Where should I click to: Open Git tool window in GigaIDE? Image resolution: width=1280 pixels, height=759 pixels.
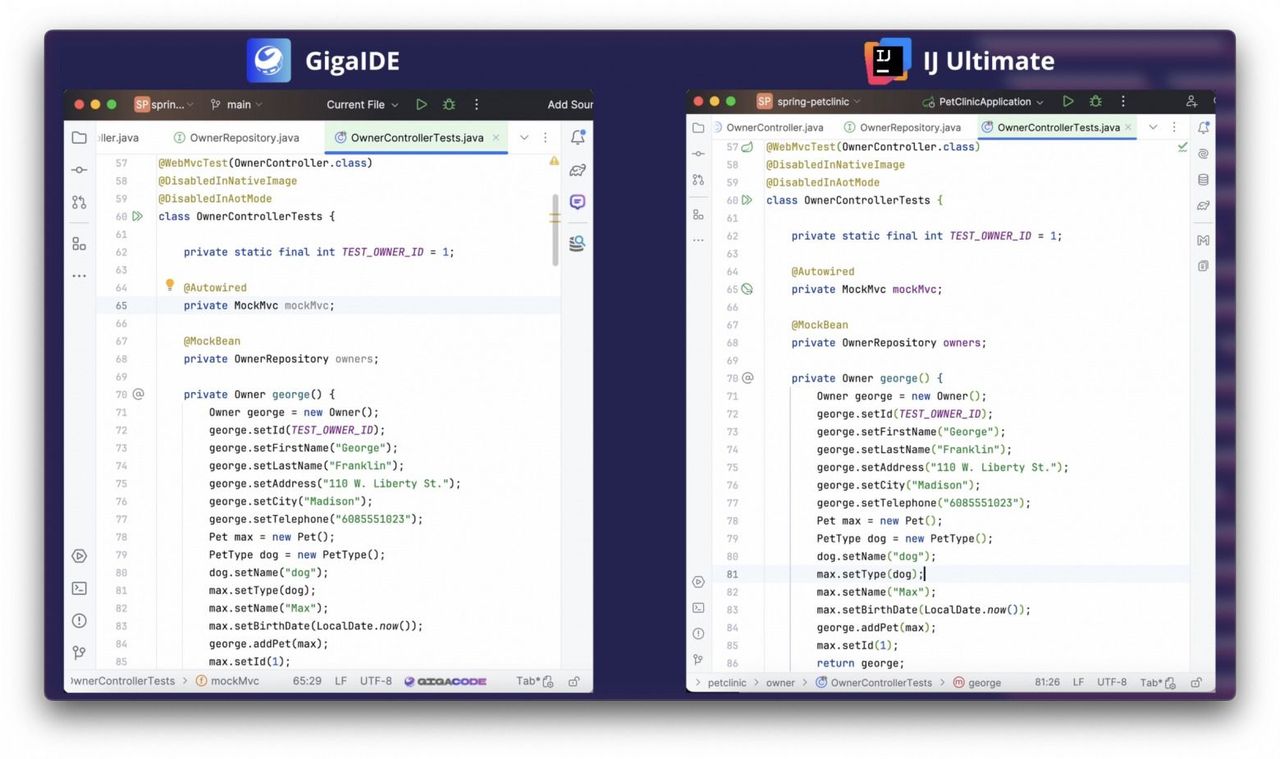click(79, 653)
